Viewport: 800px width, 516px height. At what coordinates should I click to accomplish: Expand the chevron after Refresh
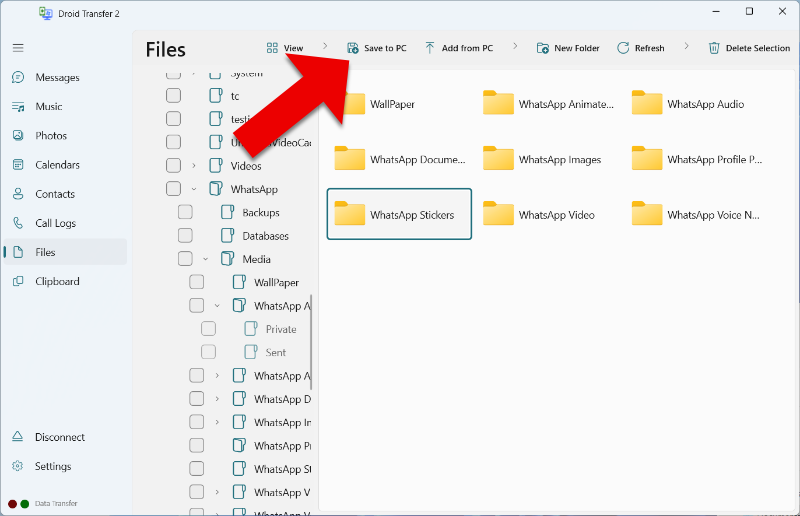point(686,46)
